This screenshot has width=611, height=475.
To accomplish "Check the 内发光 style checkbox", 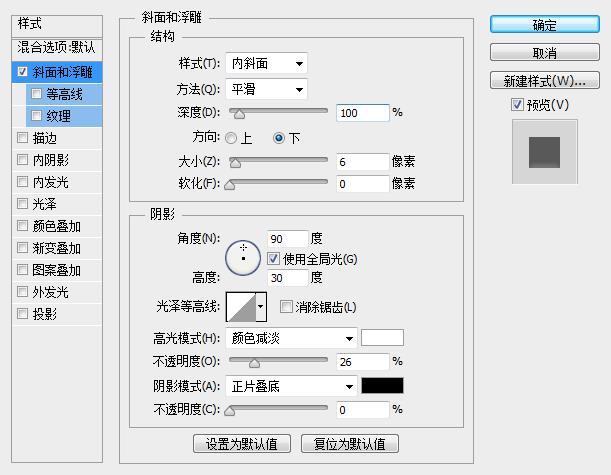I will pyautogui.click(x=23, y=182).
